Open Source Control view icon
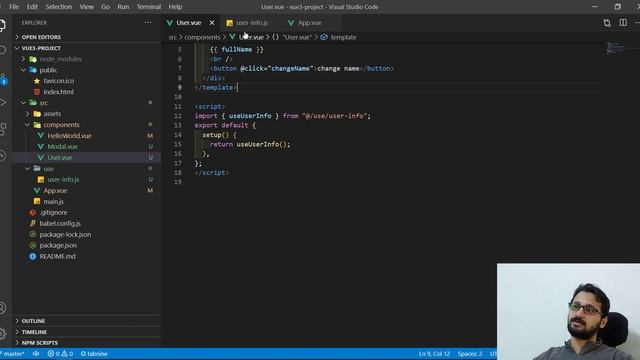The image size is (640, 360). click(x=3, y=80)
